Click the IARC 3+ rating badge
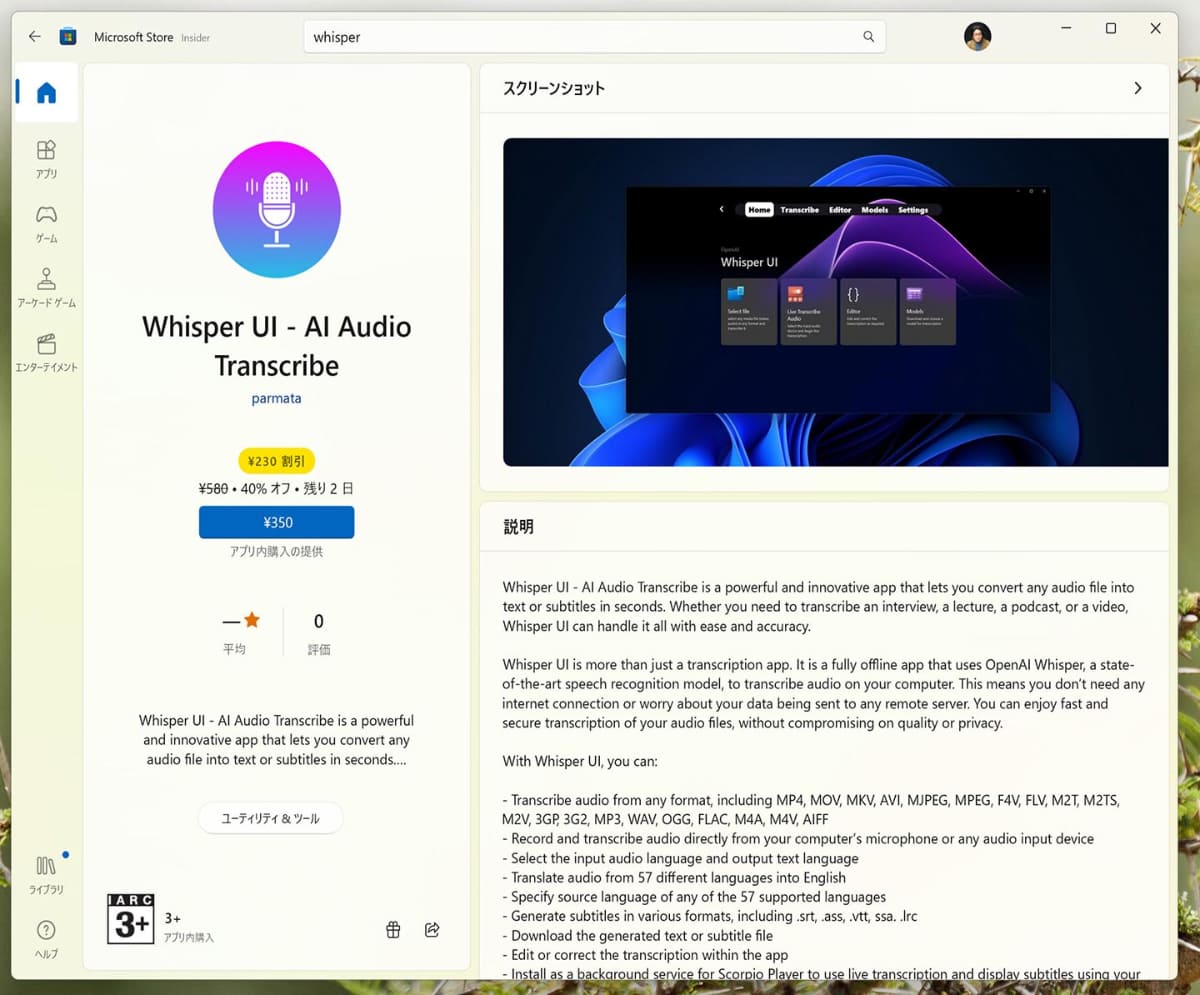 pyautogui.click(x=131, y=919)
